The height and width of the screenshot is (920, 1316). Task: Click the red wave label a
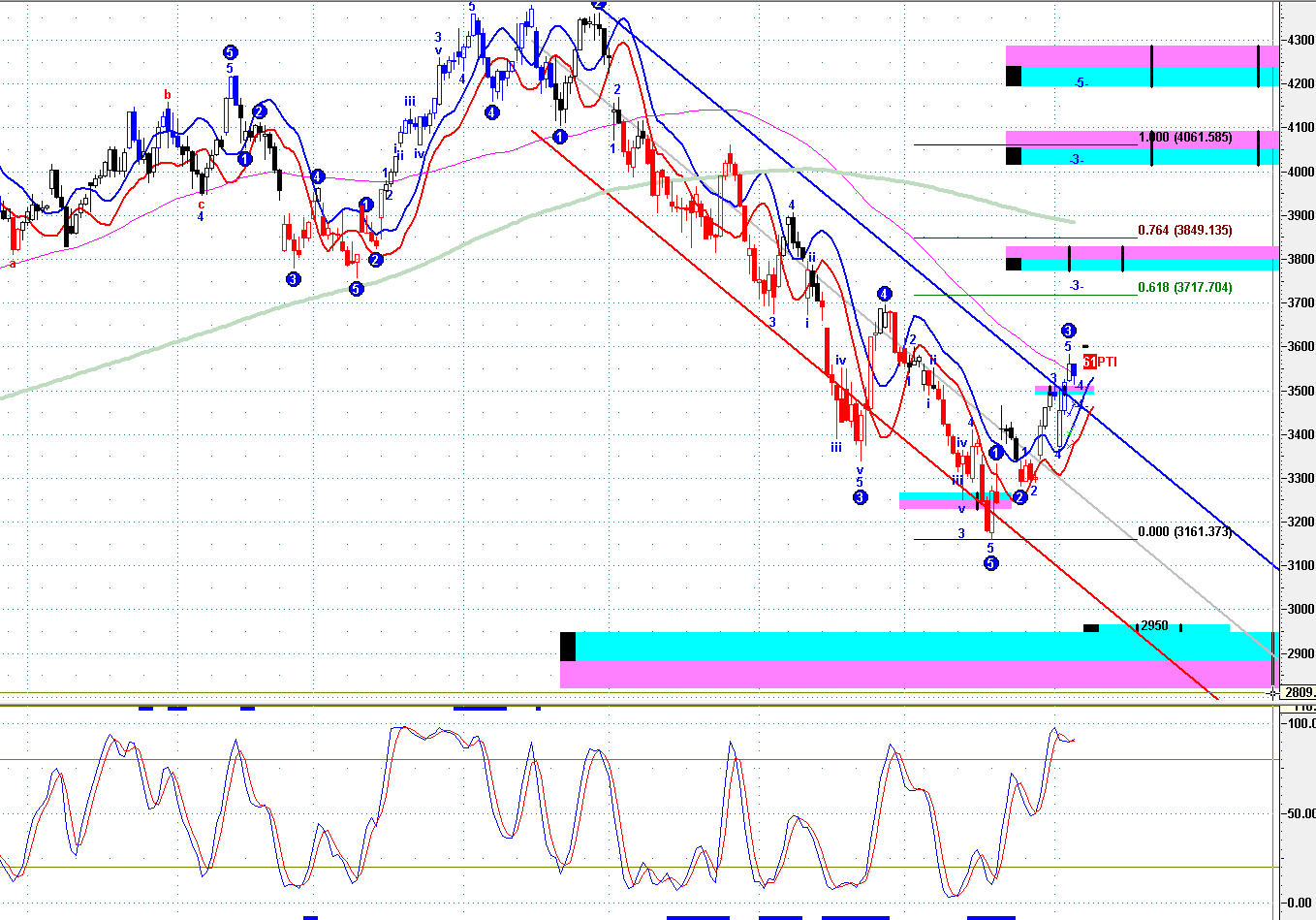coord(13,263)
